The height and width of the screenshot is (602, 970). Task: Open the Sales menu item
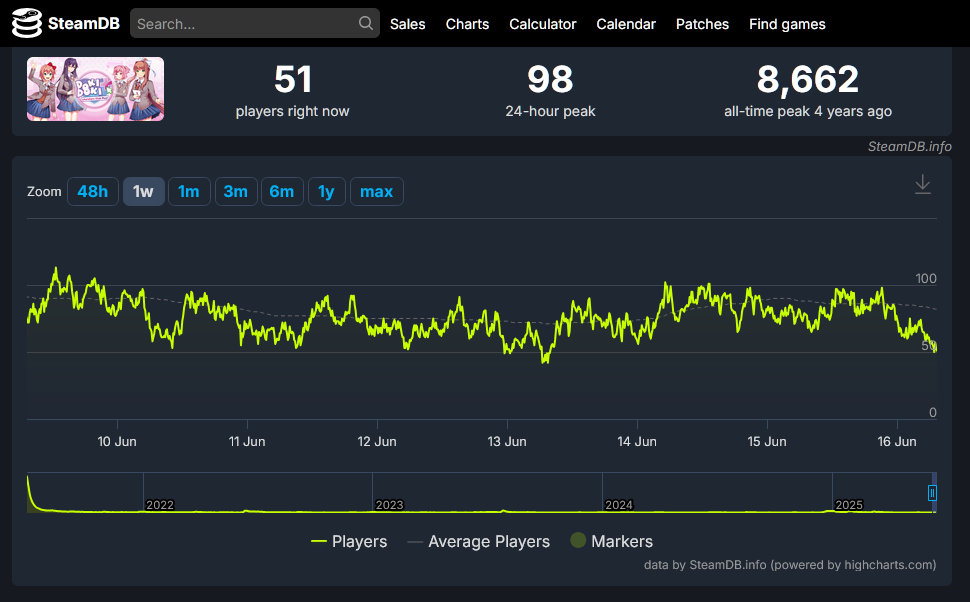pyautogui.click(x=407, y=24)
